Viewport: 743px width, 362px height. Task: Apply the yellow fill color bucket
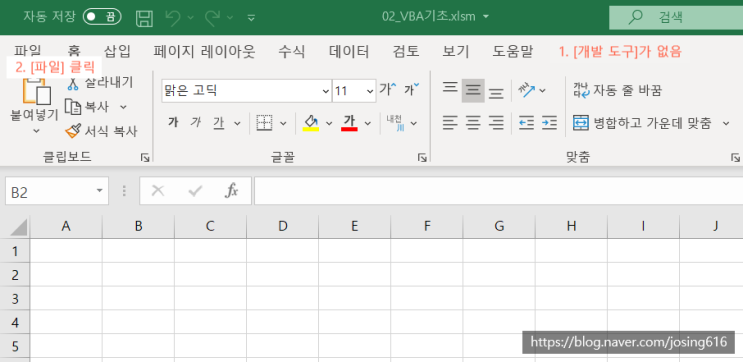pos(311,123)
